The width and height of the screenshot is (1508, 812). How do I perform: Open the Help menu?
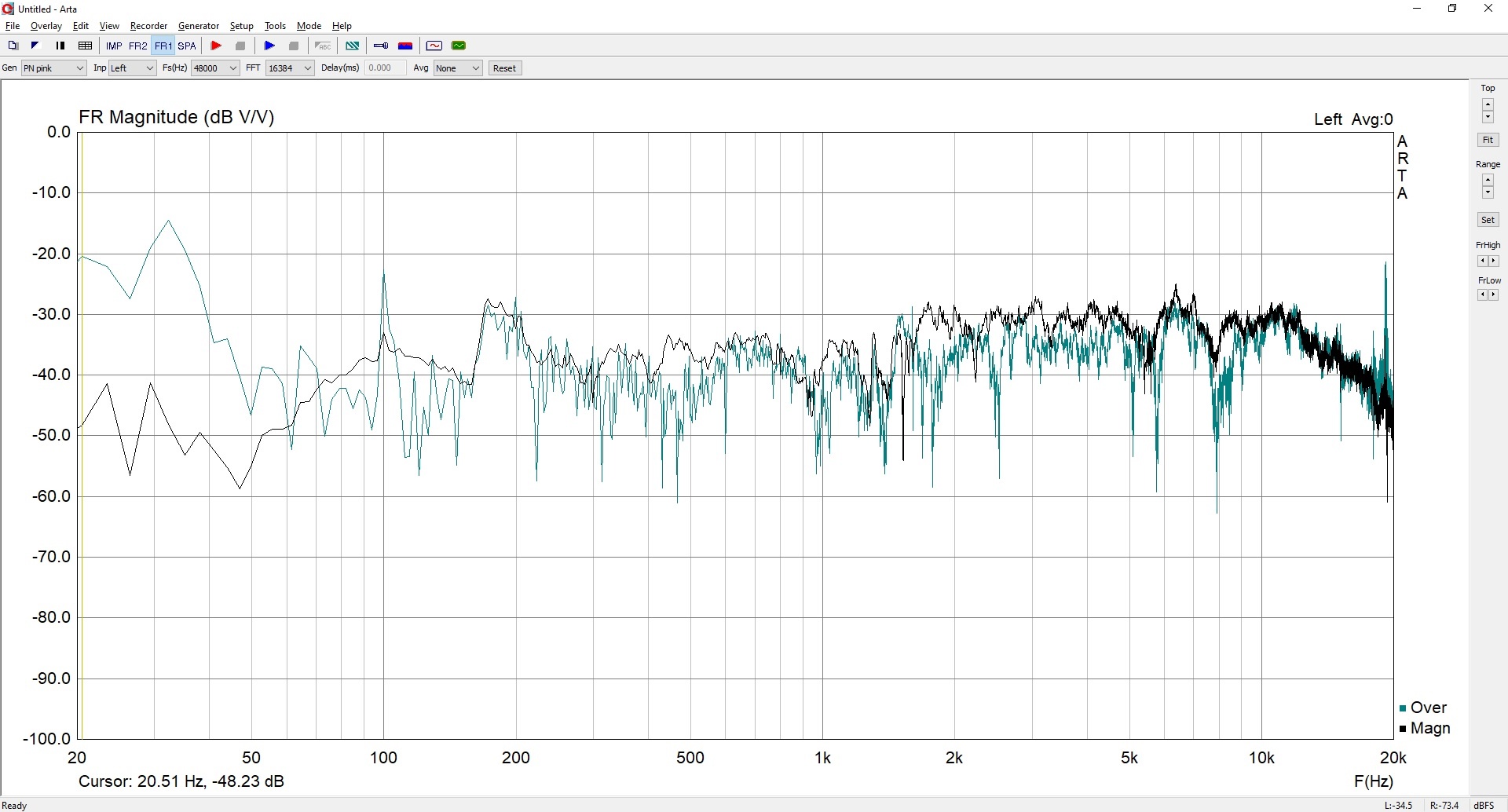342,26
